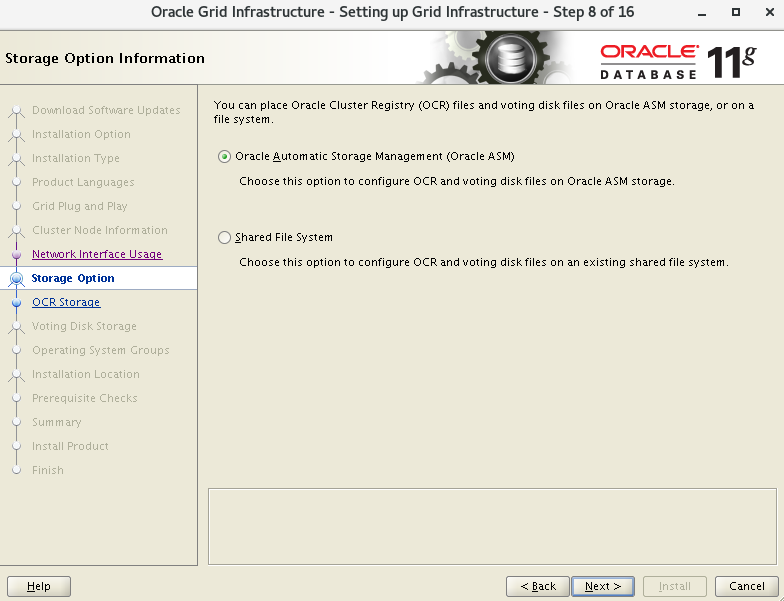Go to the Network Interface Usage step

click(x=97, y=254)
